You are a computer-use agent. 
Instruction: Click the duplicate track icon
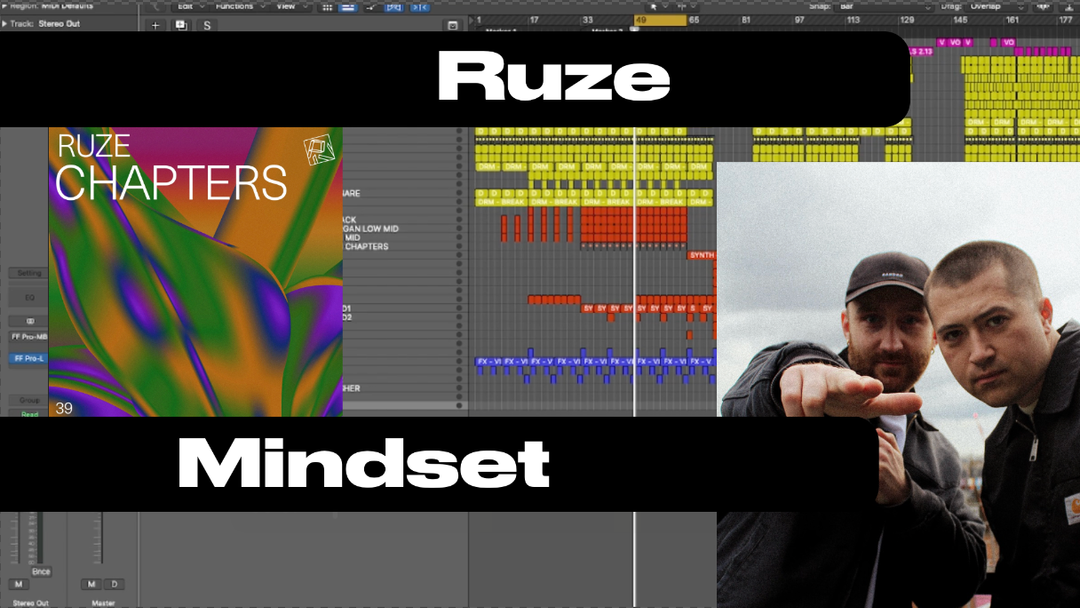click(181, 25)
